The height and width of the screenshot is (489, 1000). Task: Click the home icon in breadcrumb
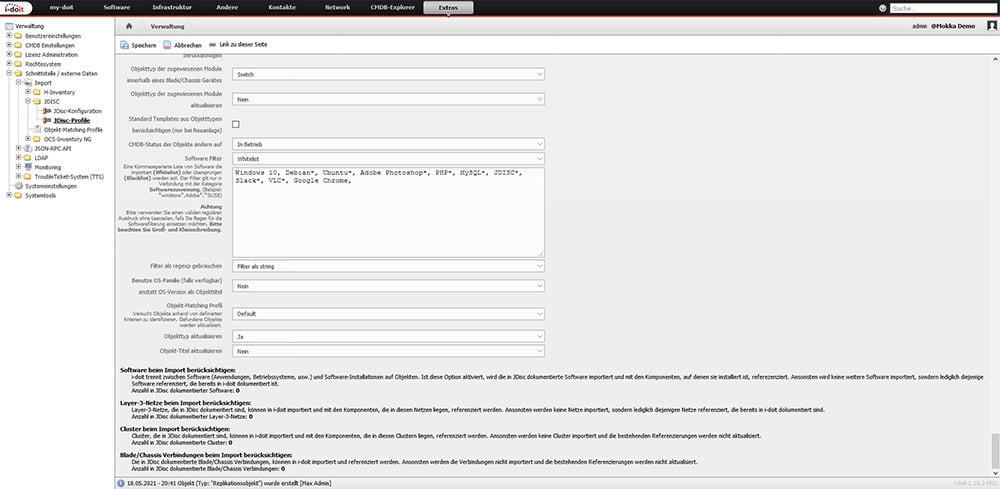tap(129, 26)
